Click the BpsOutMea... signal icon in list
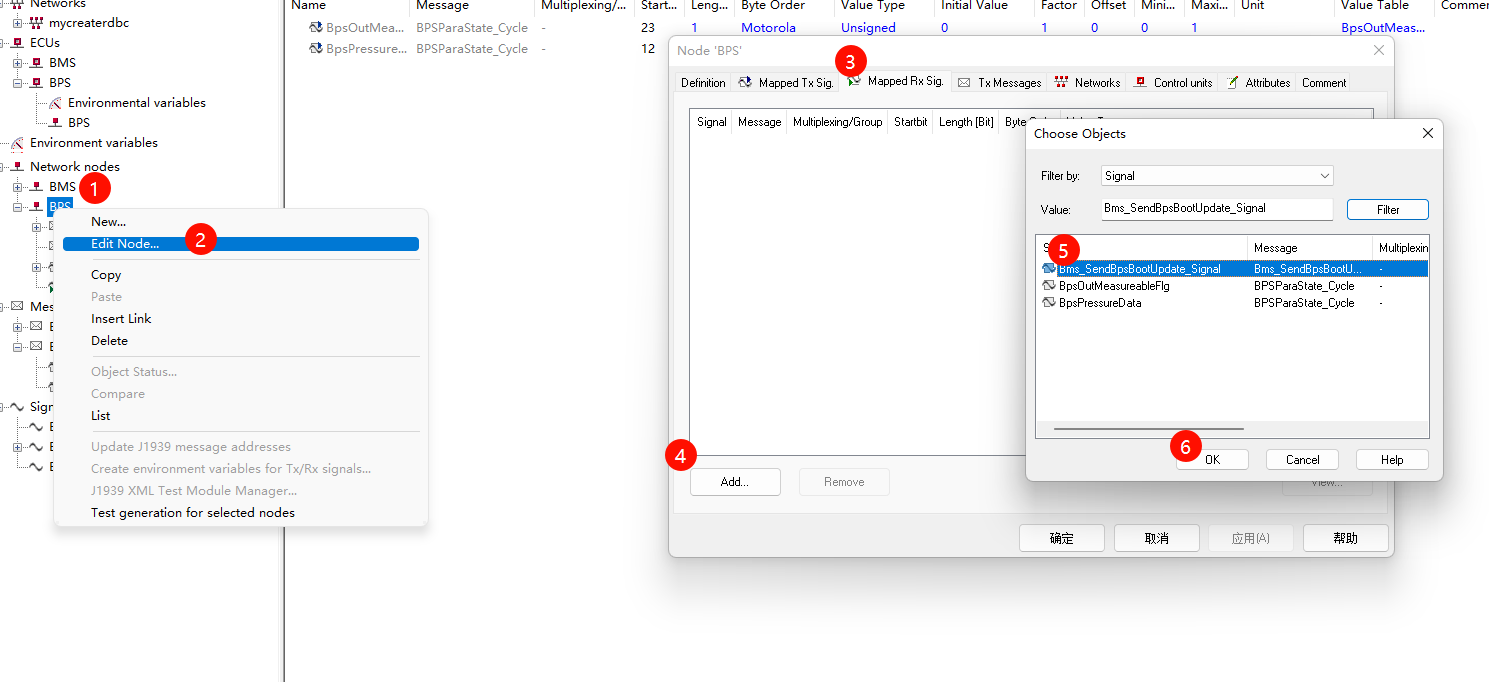Viewport: 1489px width, 682px height. (x=317, y=28)
